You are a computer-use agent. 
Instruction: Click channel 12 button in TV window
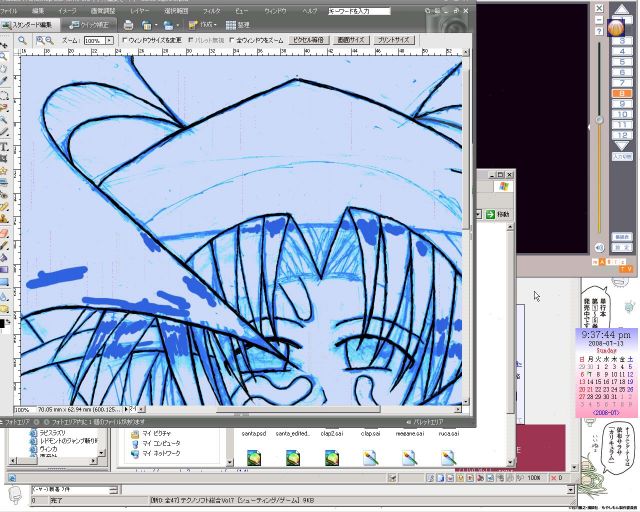click(x=622, y=136)
